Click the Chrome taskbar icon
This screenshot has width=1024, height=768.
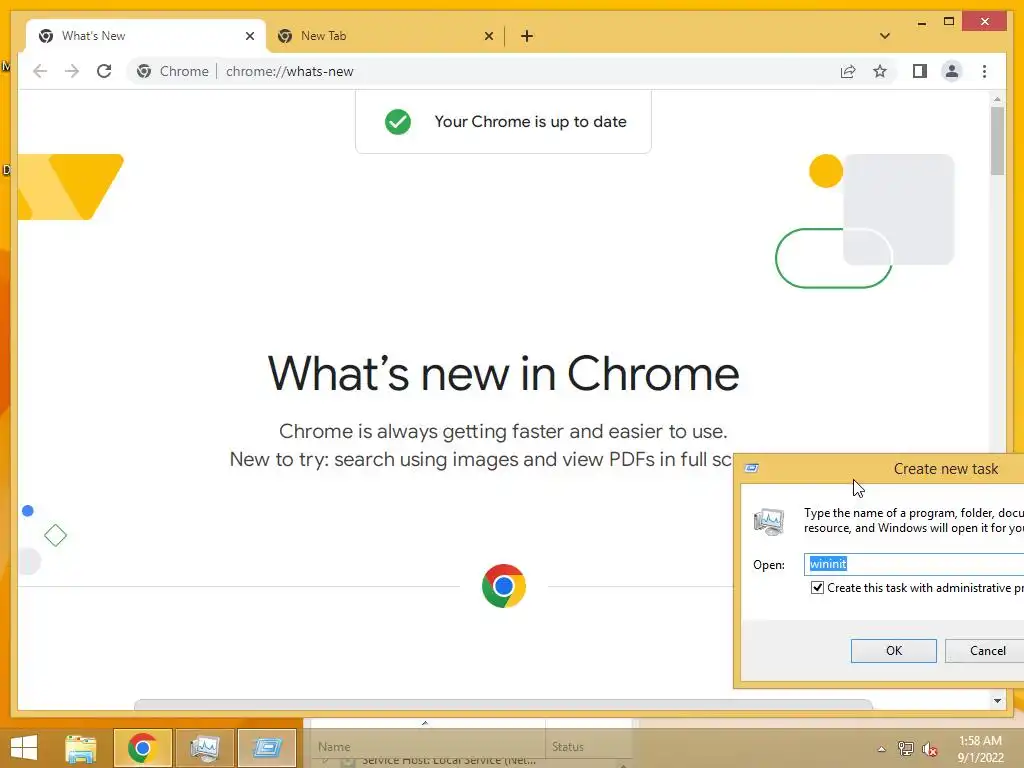point(142,748)
